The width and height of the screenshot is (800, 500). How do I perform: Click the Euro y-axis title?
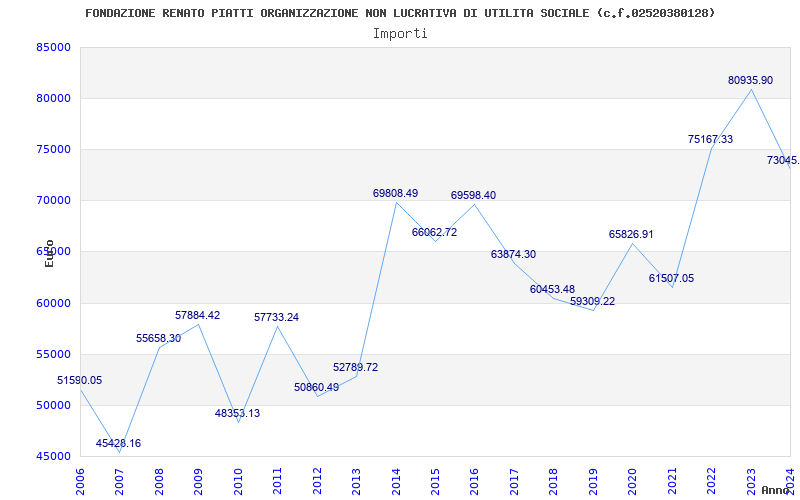(49, 253)
